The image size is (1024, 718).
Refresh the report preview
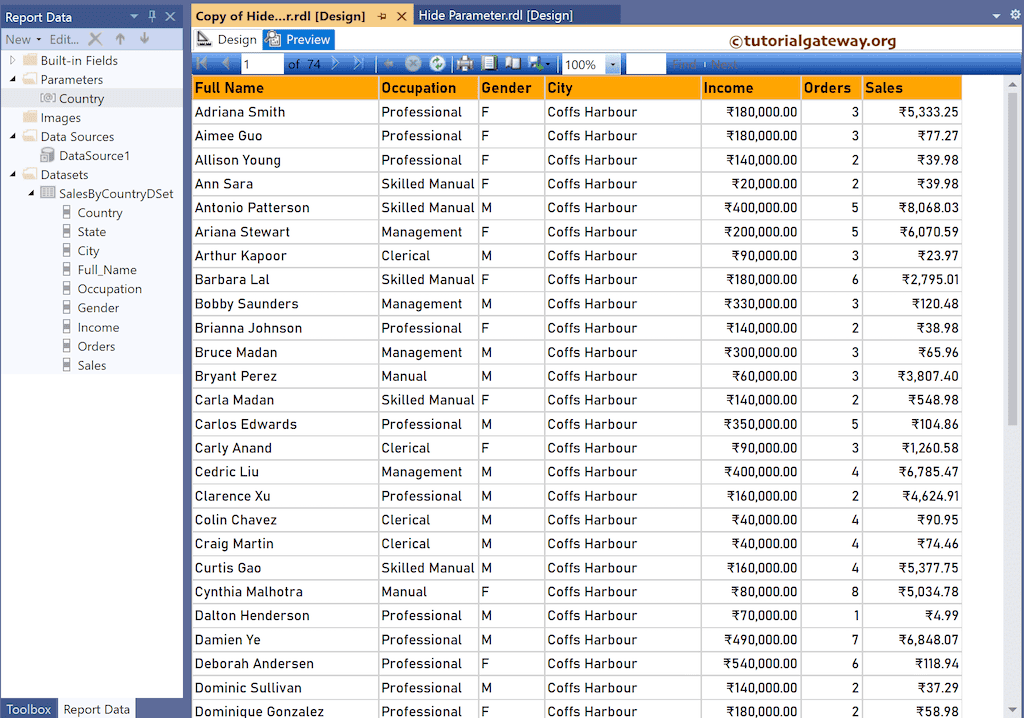438,63
